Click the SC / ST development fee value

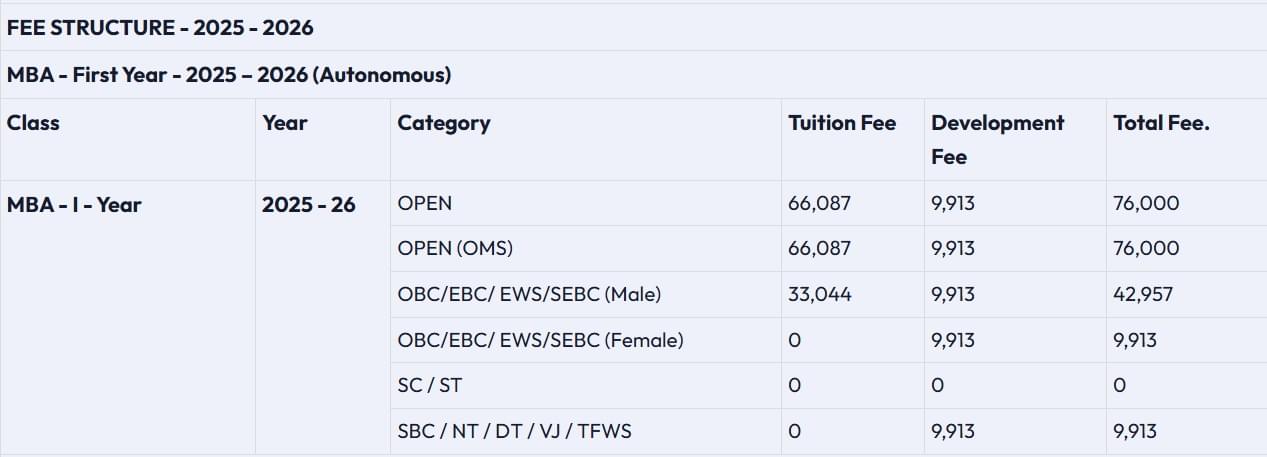(937, 386)
